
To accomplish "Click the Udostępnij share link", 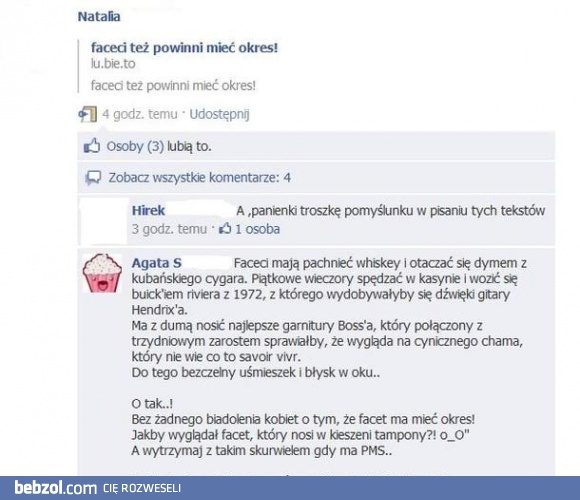I will point(219,114).
